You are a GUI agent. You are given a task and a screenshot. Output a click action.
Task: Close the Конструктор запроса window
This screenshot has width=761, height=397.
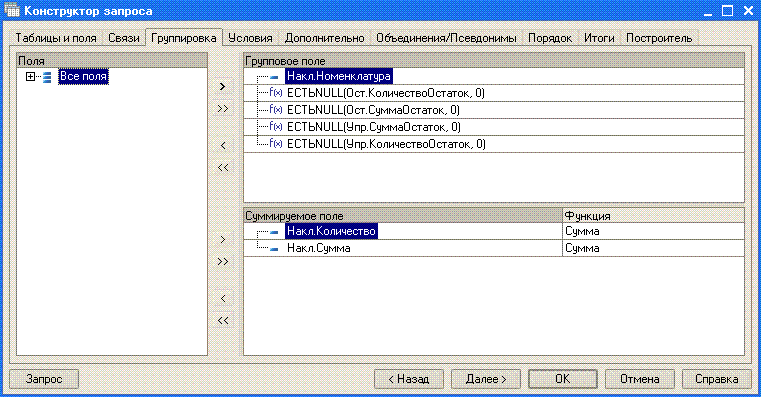pos(748,11)
